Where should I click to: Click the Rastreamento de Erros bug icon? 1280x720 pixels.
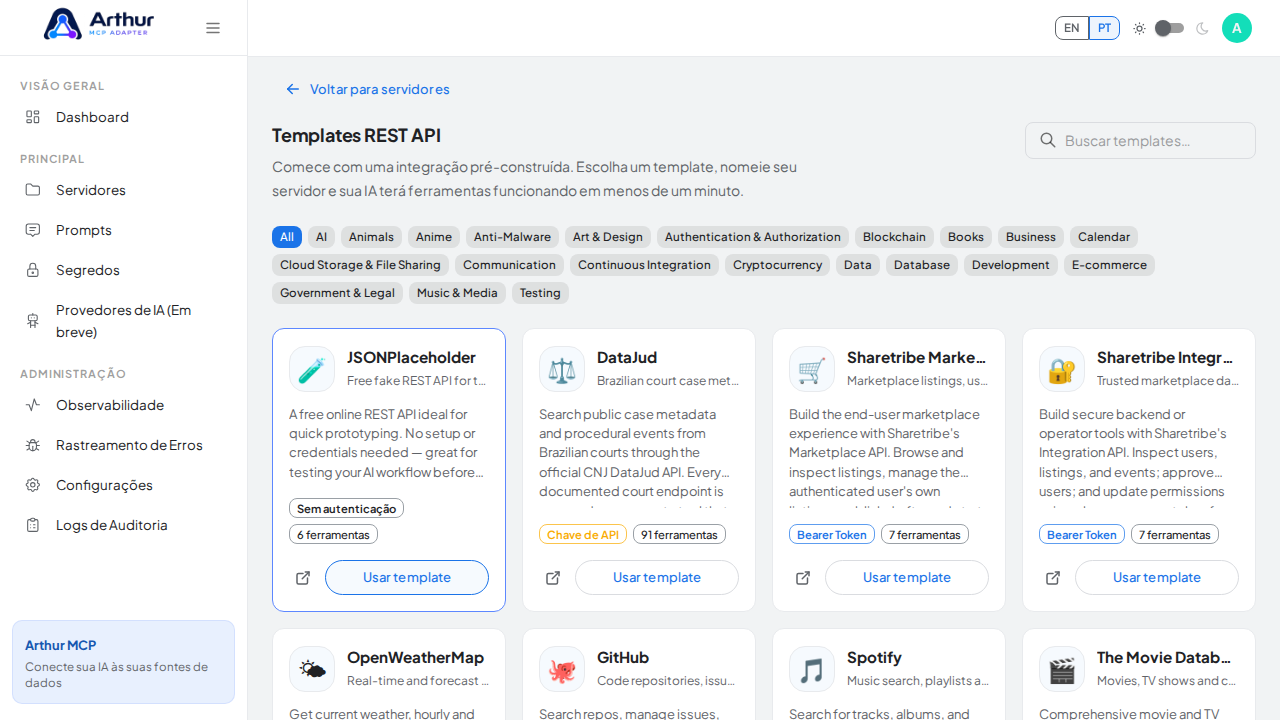coord(33,445)
